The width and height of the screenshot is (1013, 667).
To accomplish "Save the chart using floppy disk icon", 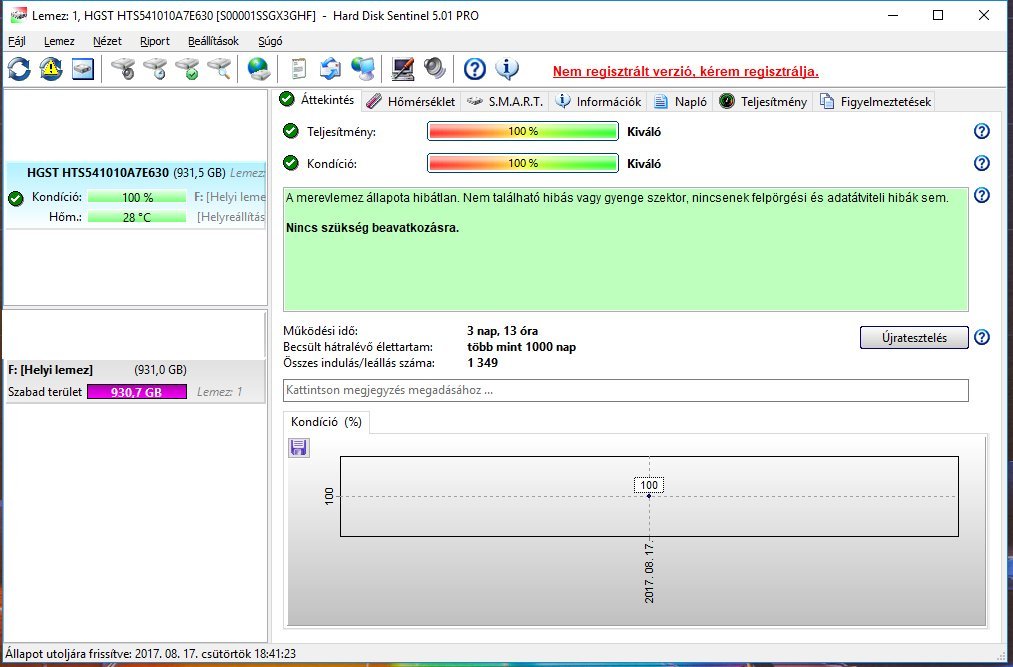I will point(298,447).
